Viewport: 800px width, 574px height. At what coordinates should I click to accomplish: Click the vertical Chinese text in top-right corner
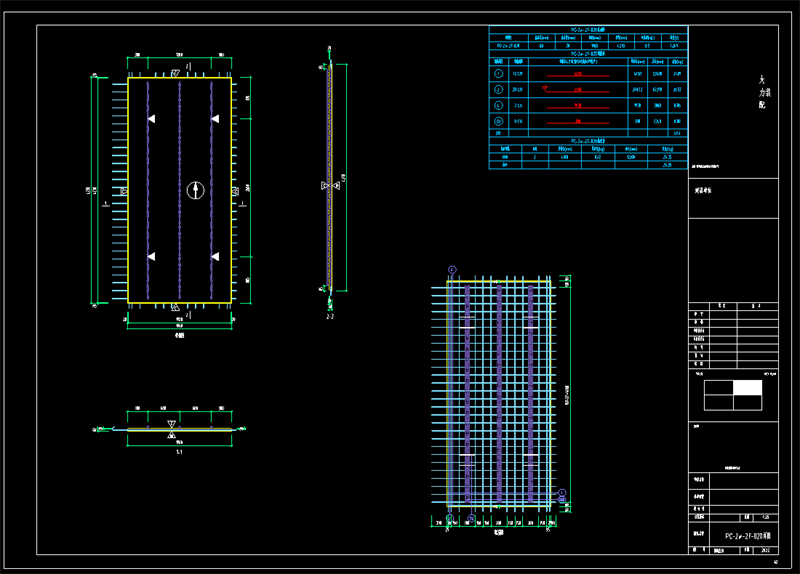[764, 92]
